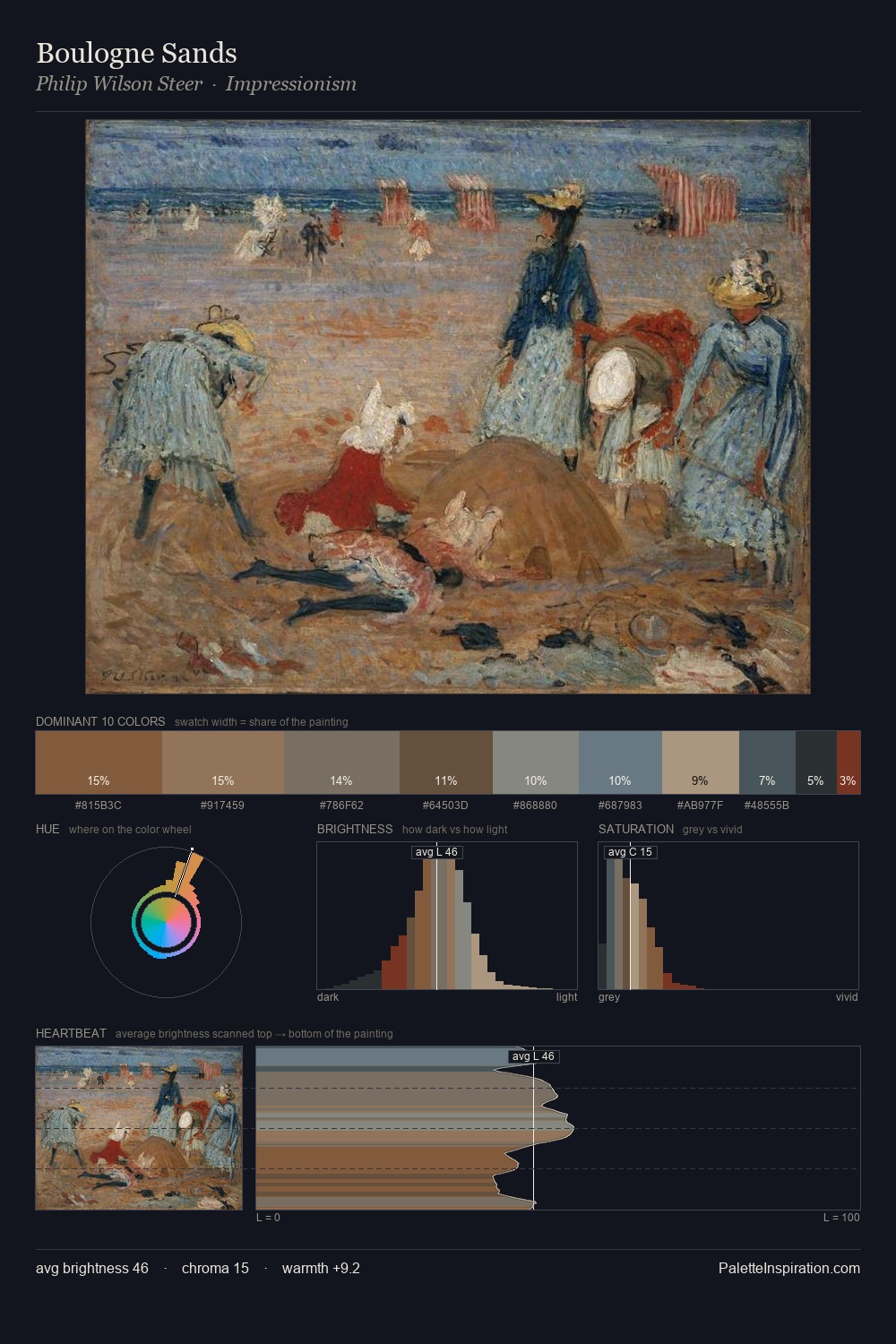Select the #64503D dark brown swatch
The width and height of the screenshot is (896, 1344).
click(446, 762)
